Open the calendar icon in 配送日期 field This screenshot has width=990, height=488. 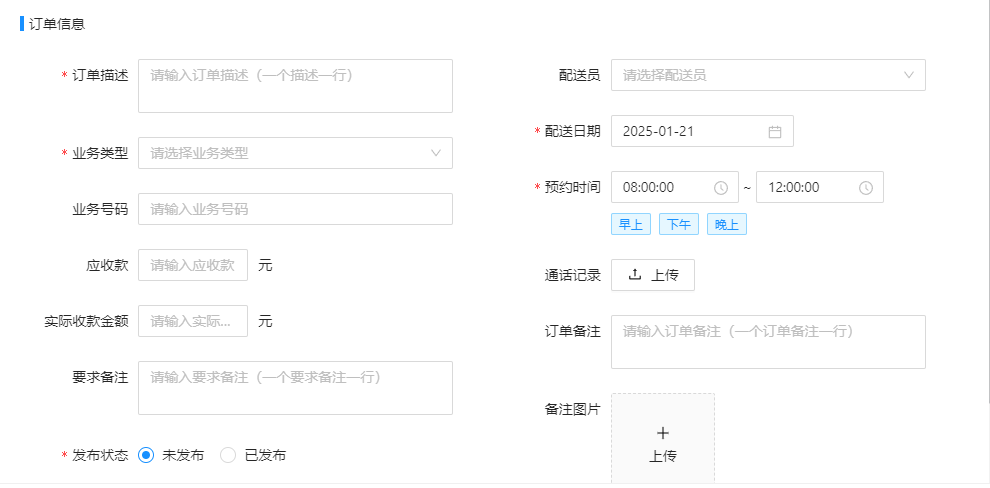pos(775,132)
